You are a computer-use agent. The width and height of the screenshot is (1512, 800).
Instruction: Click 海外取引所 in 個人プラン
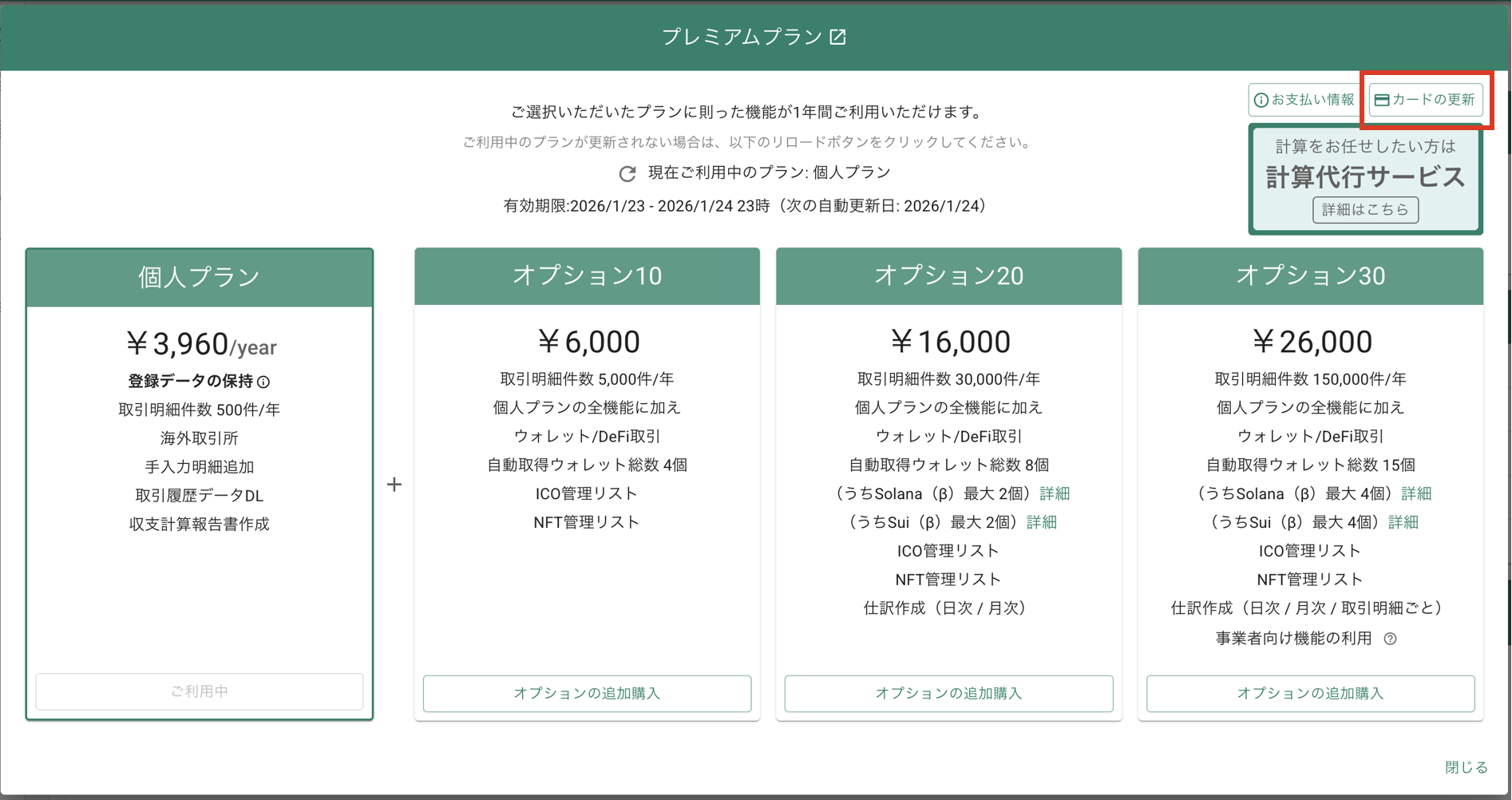200,438
